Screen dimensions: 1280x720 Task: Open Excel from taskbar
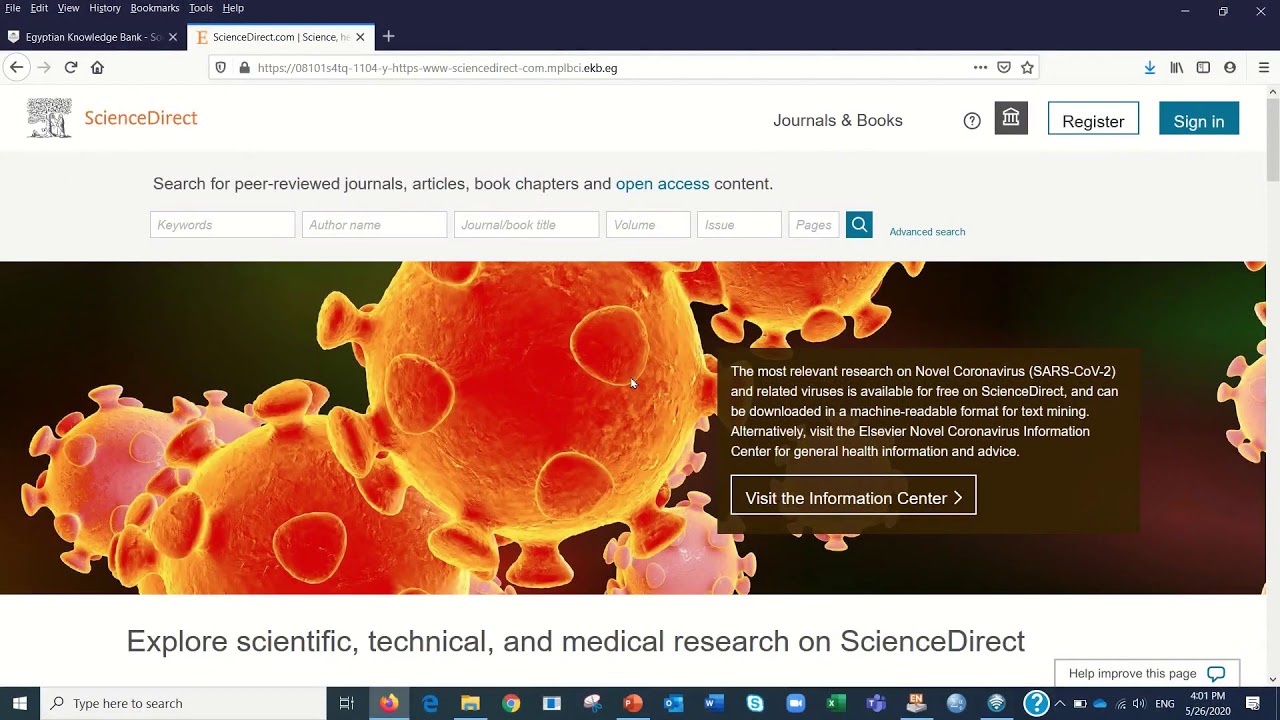pos(836,703)
